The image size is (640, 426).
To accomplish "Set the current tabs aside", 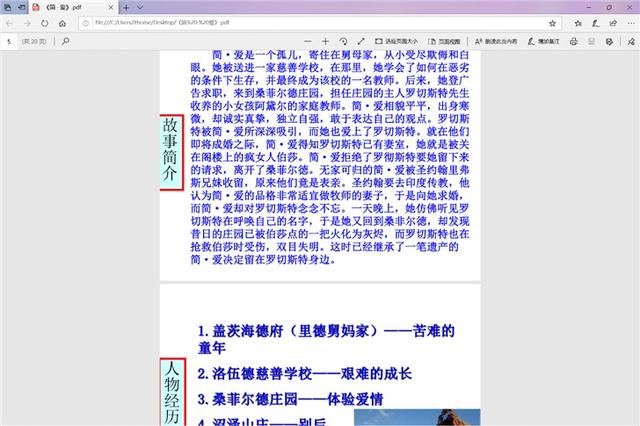I will [22, 7].
